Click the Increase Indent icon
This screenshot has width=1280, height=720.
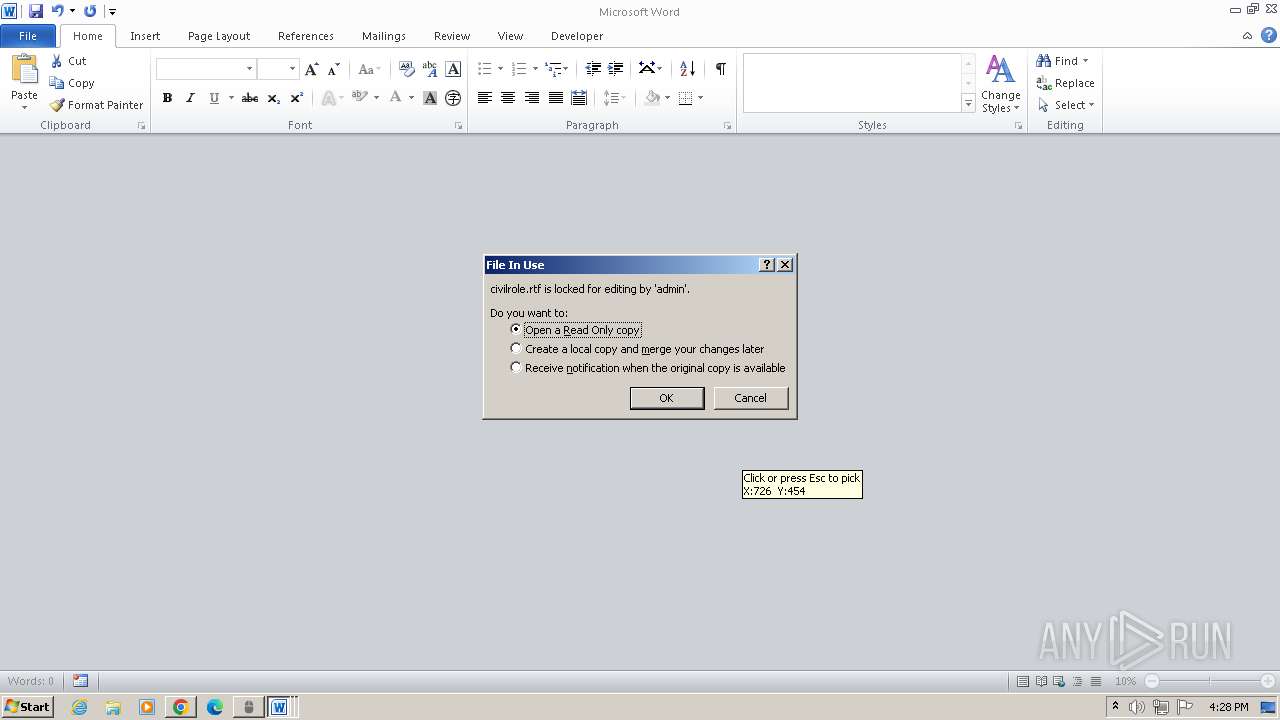[616, 69]
